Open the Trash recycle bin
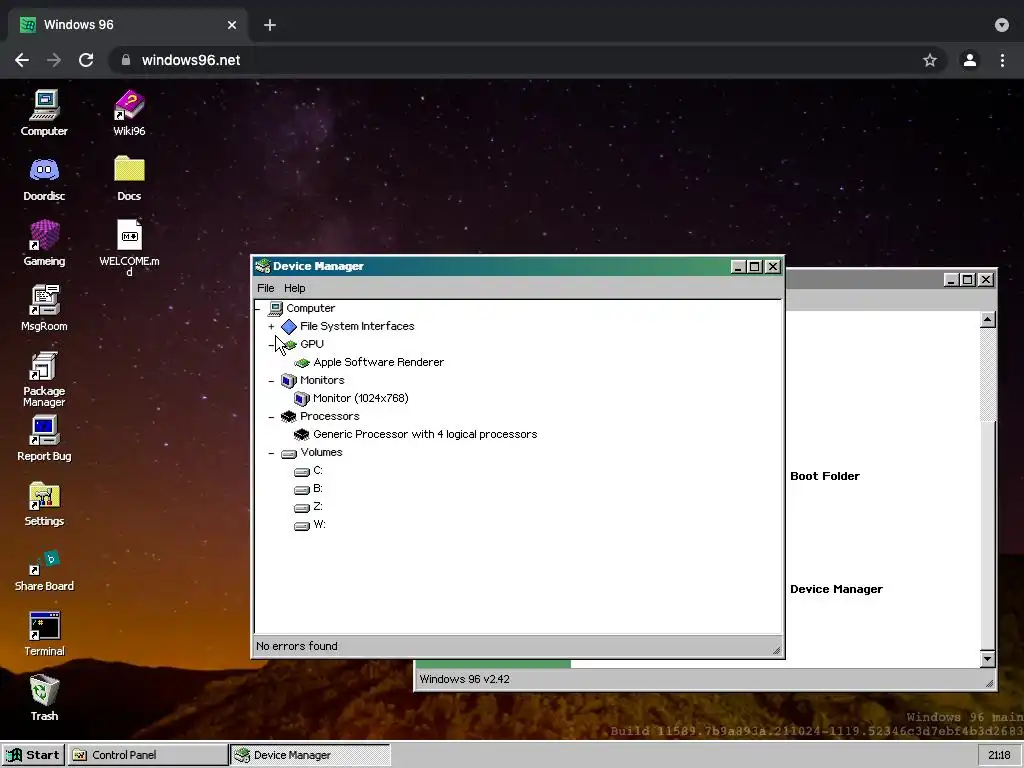The image size is (1024, 768). pos(44,698)
